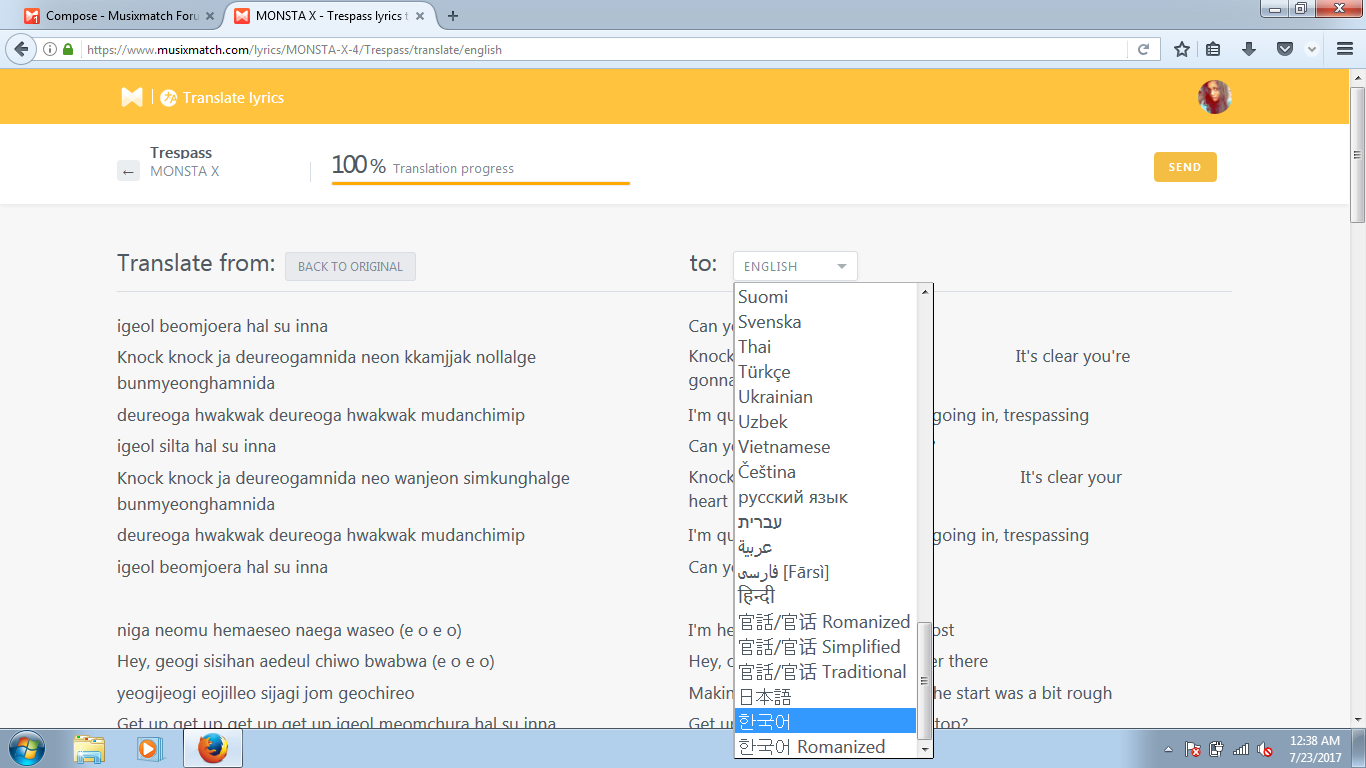This screenshot has width=1366, height=768.
Task: Open Windows Media Player from taskbar
Action: tap(148, 748)
